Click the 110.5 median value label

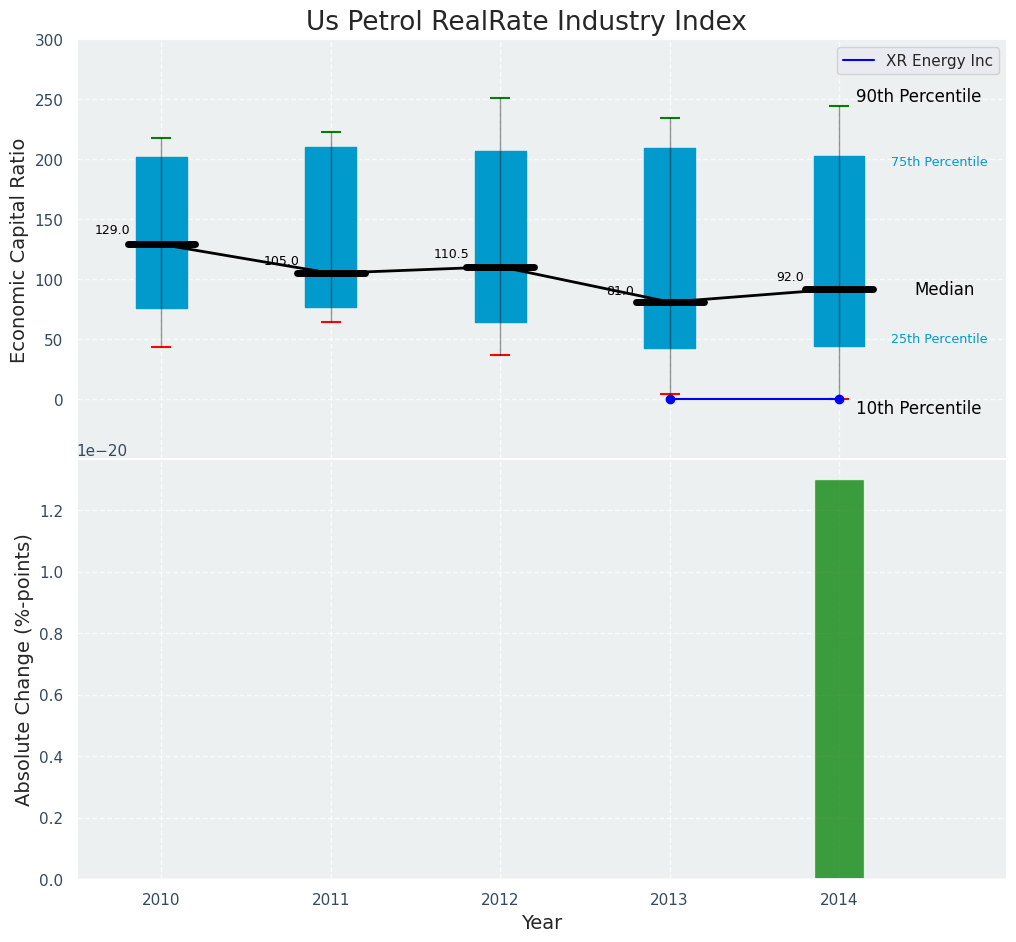coord(451,254)
